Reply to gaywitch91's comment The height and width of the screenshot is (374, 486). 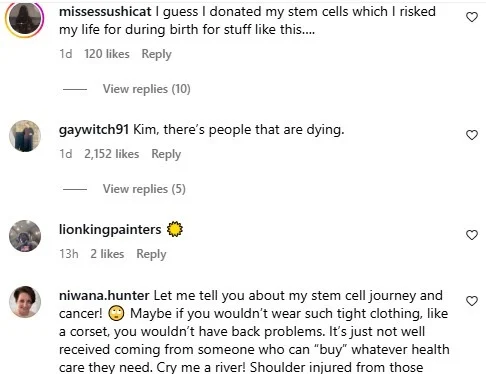166,154
